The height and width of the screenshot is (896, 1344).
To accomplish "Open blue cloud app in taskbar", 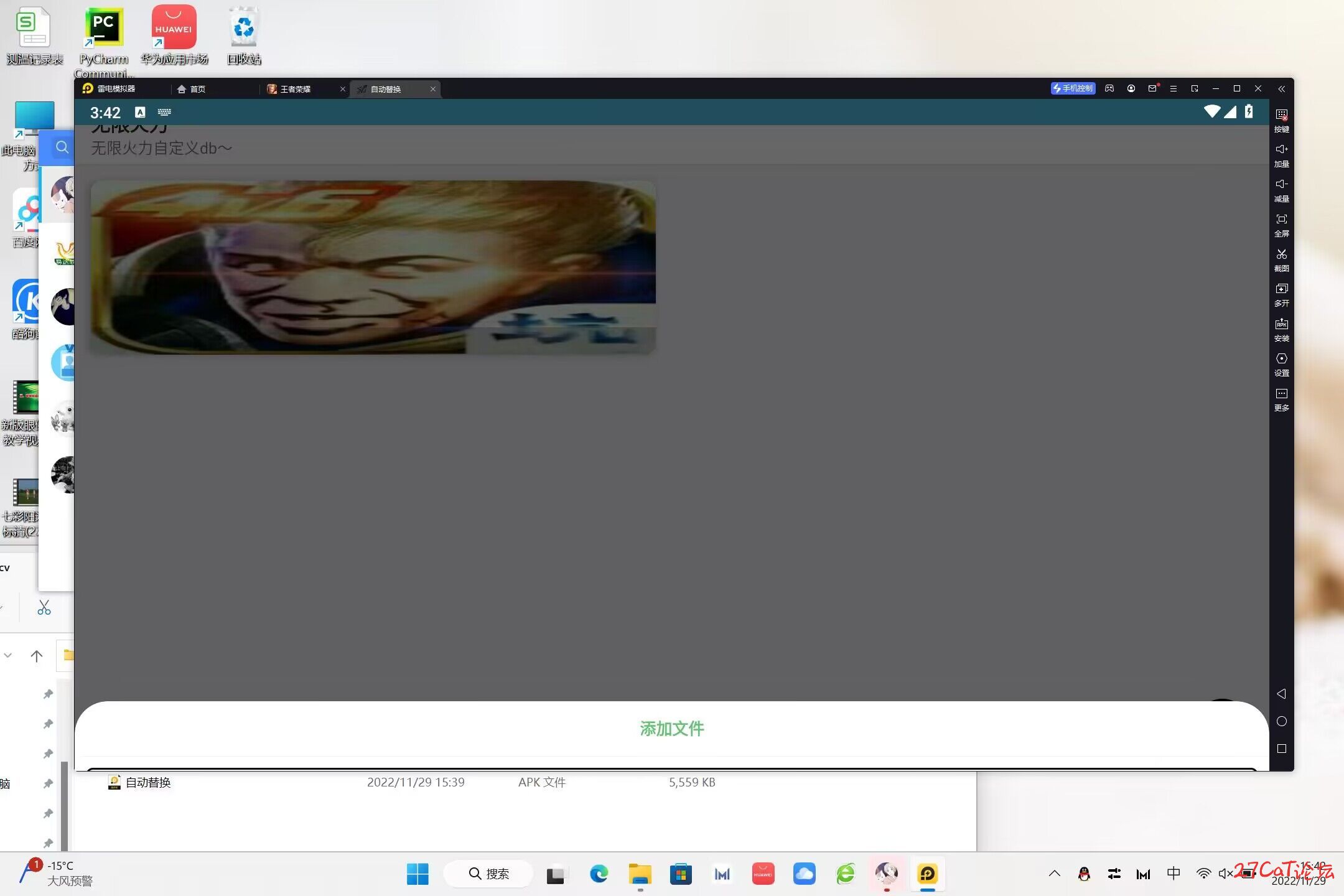I will click(804, 874).
